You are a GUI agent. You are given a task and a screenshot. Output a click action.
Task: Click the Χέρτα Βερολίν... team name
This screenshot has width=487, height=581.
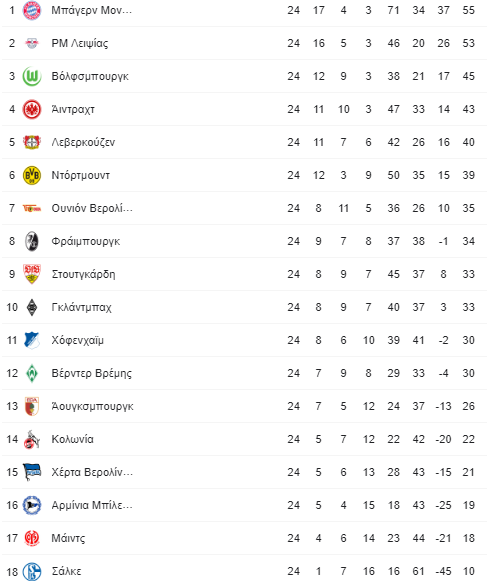coord(92,472)
